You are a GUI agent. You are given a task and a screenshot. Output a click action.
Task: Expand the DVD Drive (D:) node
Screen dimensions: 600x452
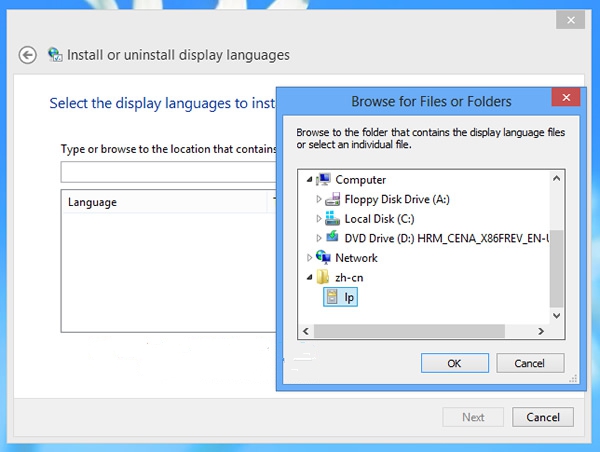click(319, 238)
